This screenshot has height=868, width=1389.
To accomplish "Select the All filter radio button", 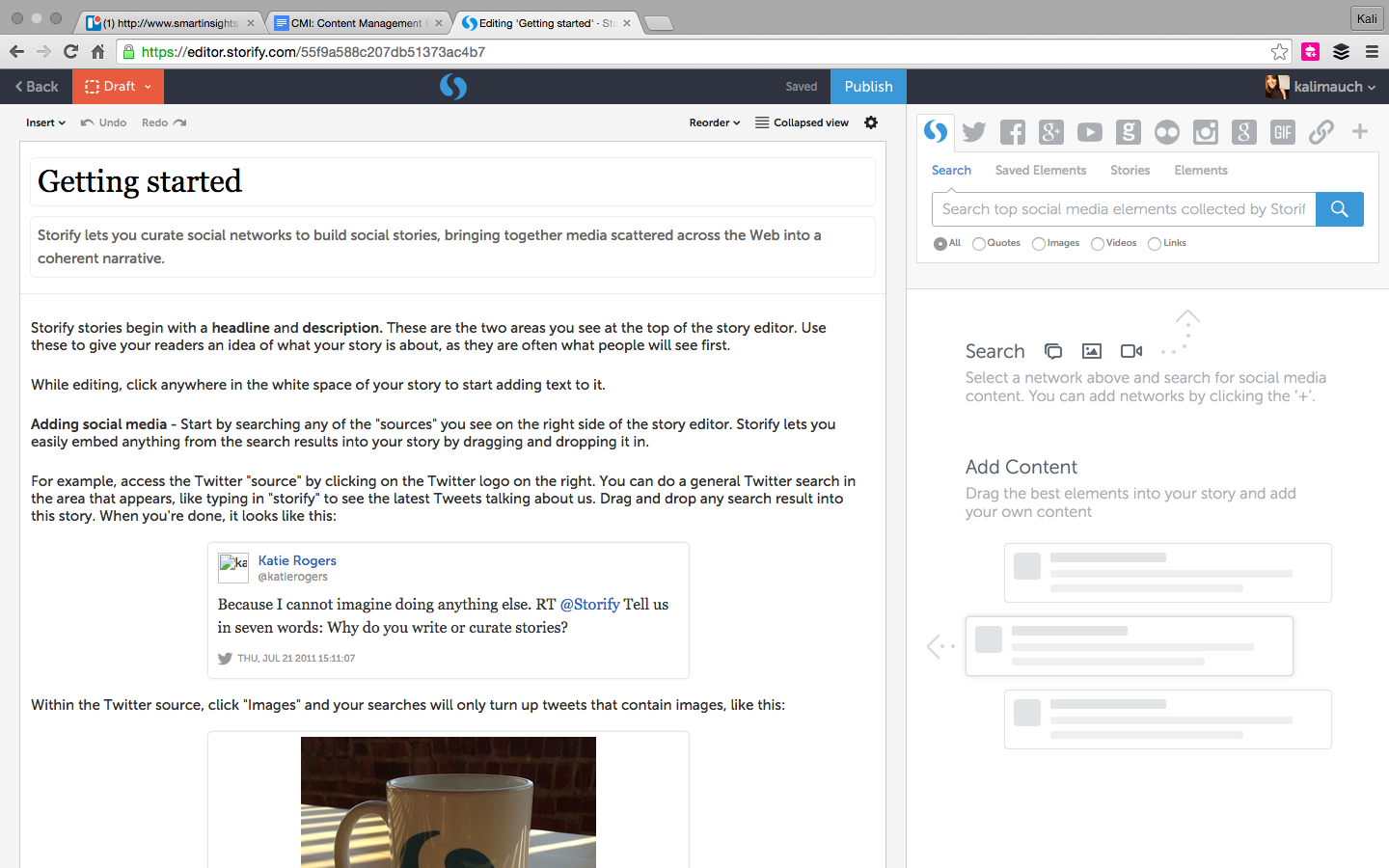I will (x=940, y=244).
